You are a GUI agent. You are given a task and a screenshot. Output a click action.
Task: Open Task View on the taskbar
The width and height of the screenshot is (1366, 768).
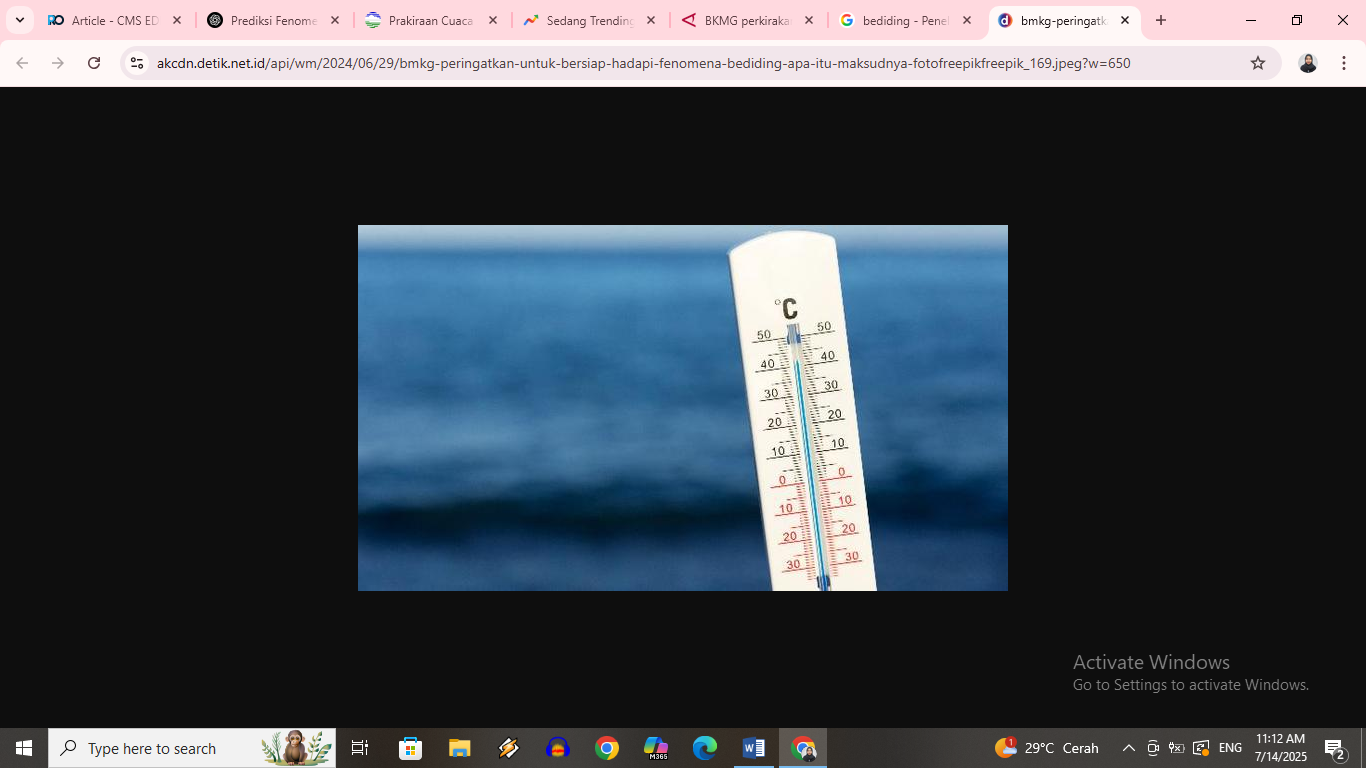360,748
